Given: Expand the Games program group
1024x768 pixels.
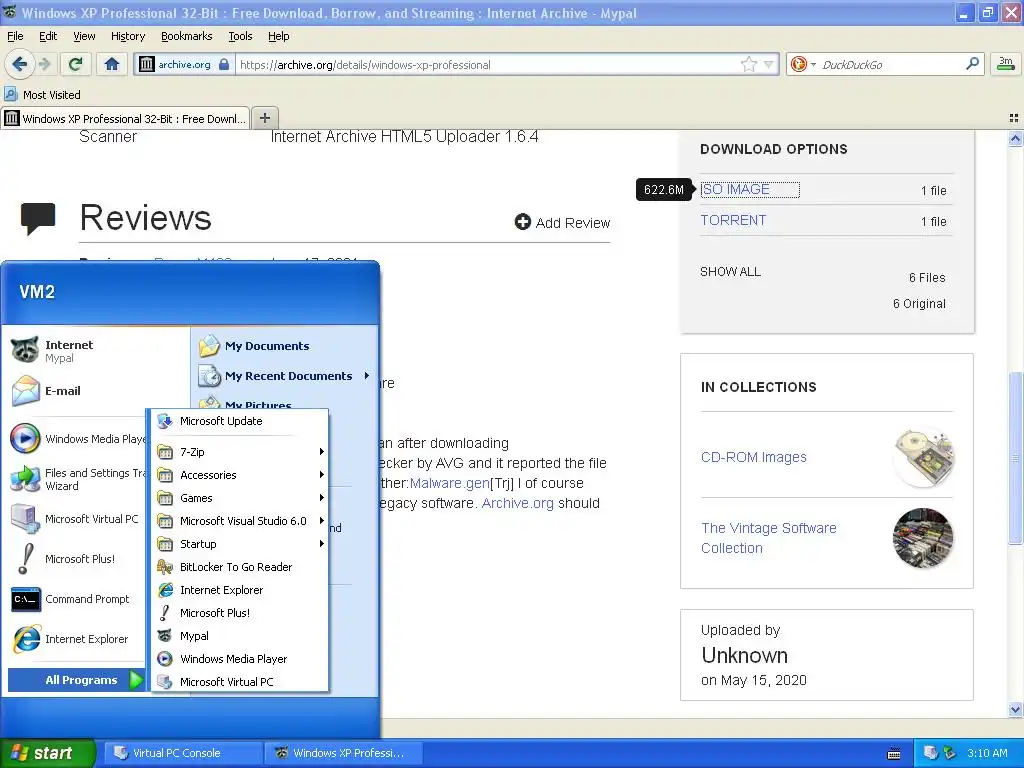Looking at the screenshot, I should click(x=240, y=498).
